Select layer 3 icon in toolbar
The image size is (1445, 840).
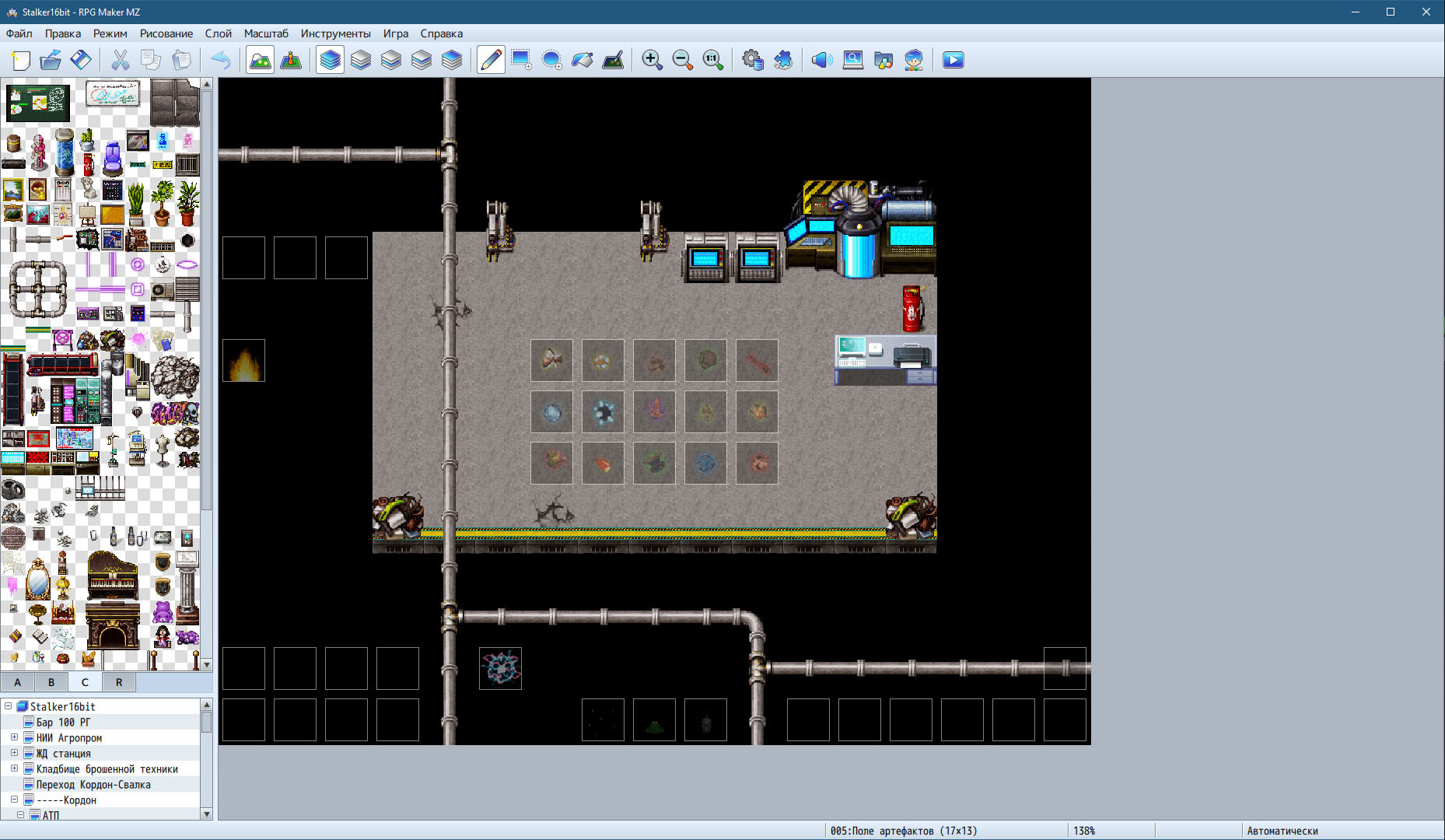[x=422, y=60]
